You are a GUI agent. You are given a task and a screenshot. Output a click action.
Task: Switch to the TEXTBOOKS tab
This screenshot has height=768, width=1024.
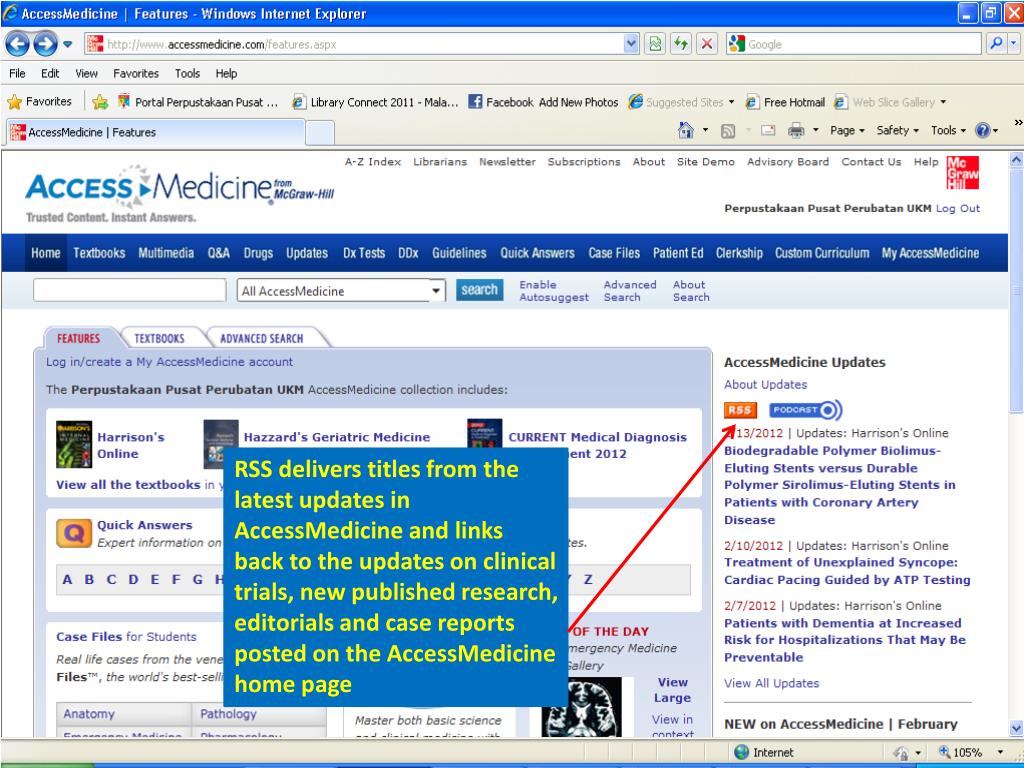(x=159, y=338)
